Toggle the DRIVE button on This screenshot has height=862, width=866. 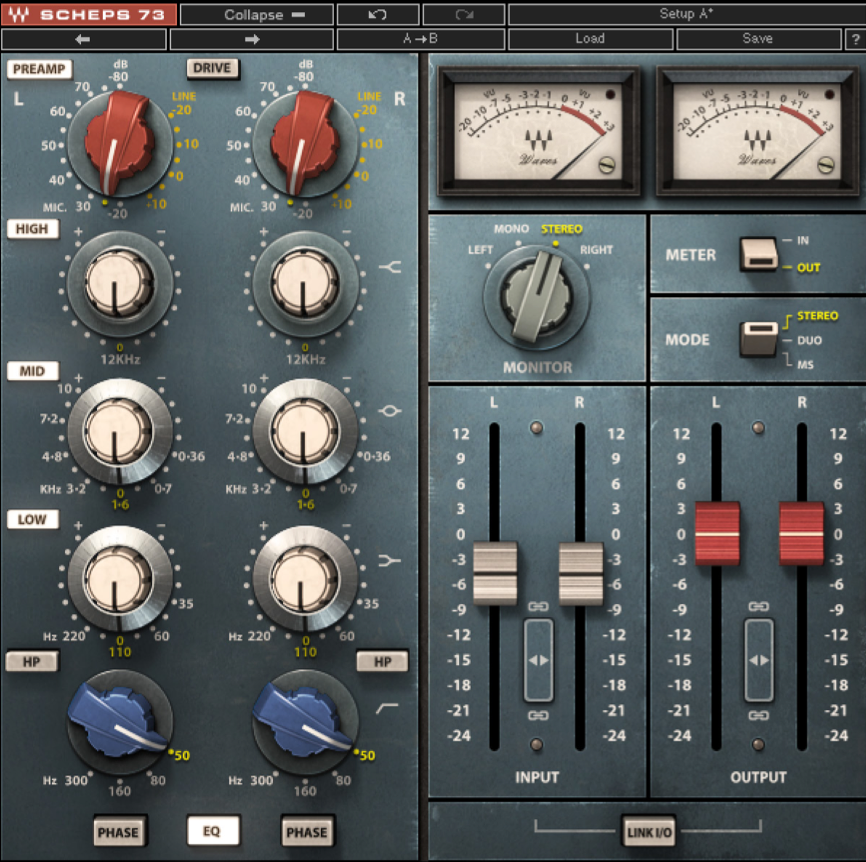[212, 68]
